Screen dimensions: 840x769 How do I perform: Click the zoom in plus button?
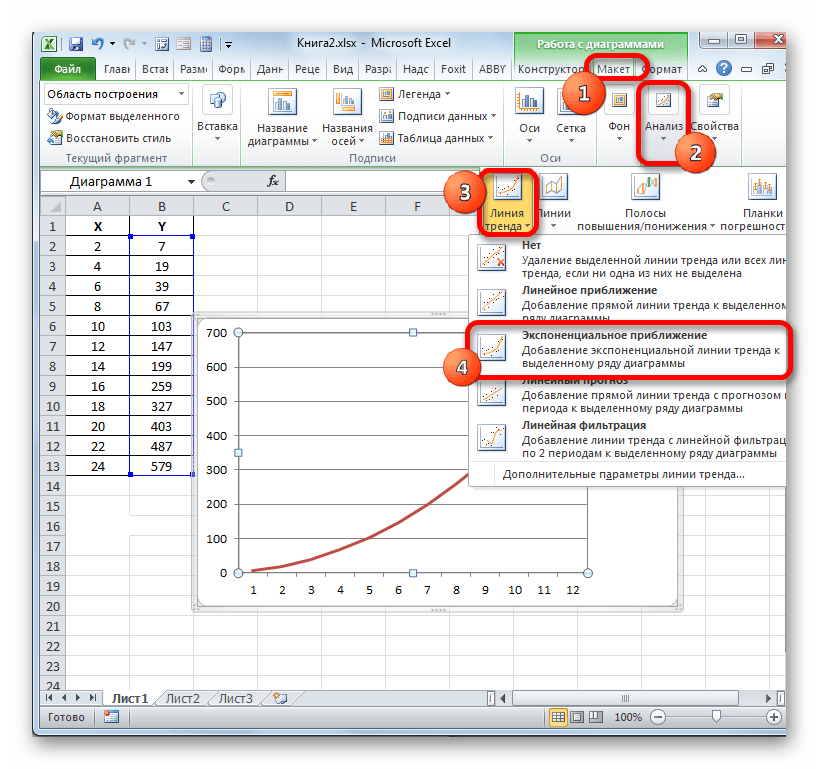(x=774, y=717)
